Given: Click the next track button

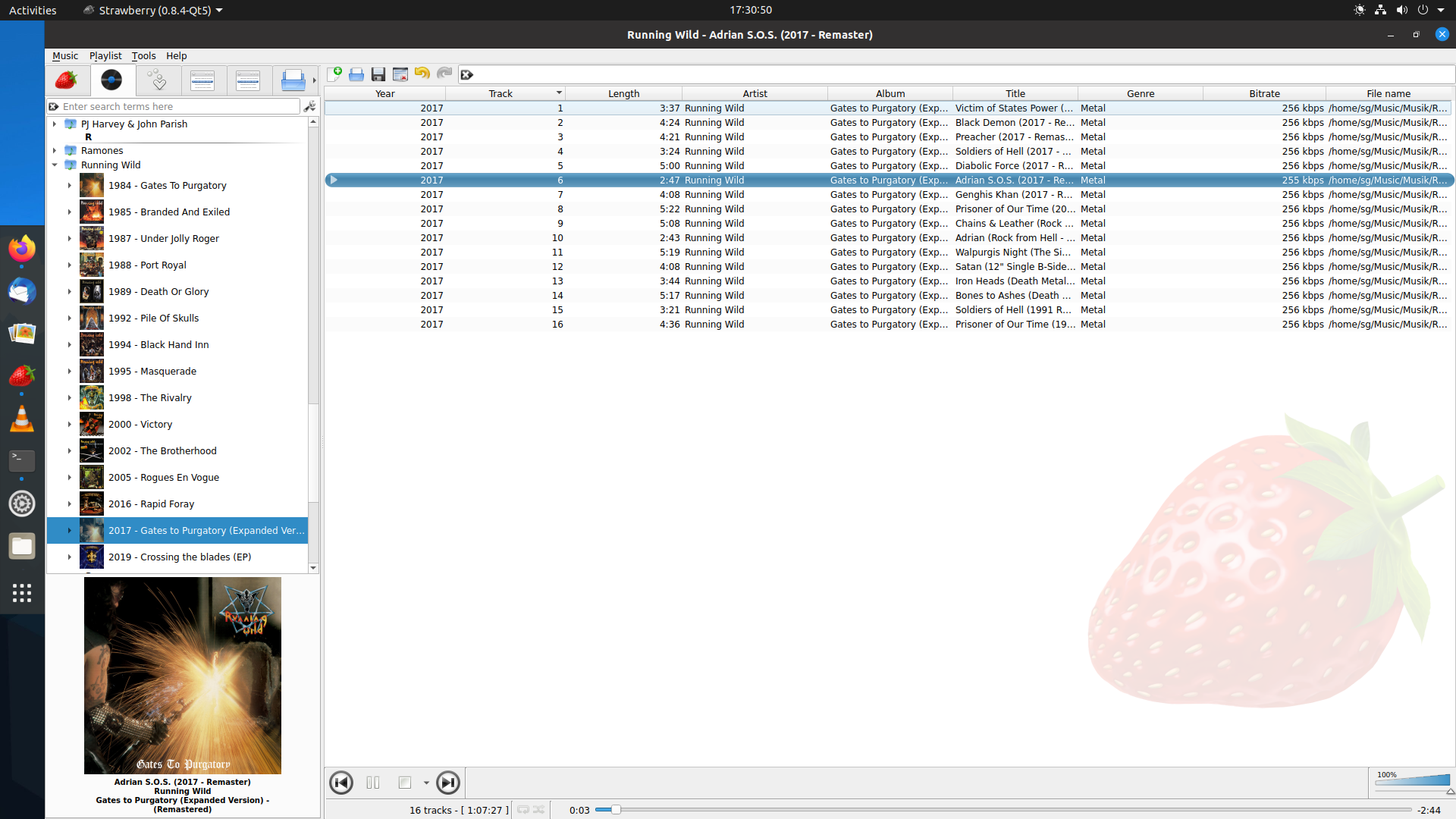Looking at the screenshot, I should point(449,782).
